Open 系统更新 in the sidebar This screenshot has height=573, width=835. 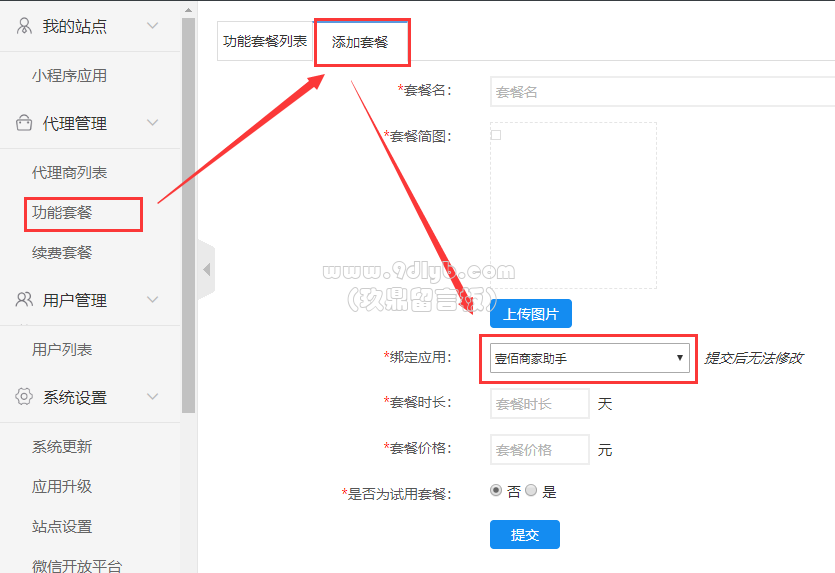click(x=62, y=446)
